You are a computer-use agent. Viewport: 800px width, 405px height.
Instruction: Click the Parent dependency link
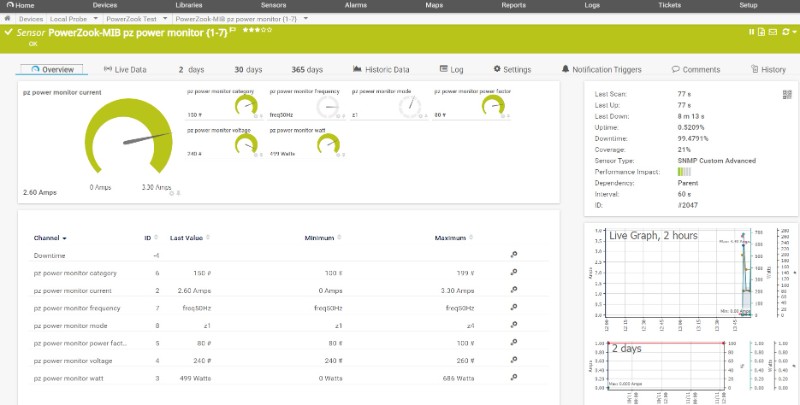688,183
